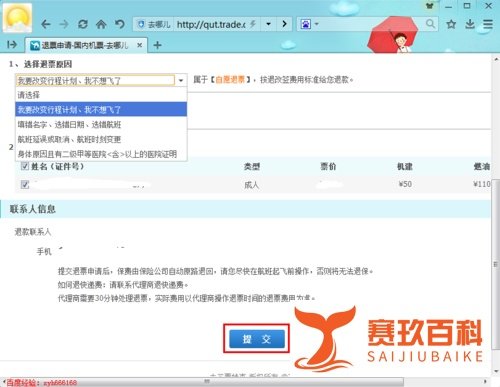Expand the search engine selector arrow
The height and width of the screenshot is (387, 500).
317,24
